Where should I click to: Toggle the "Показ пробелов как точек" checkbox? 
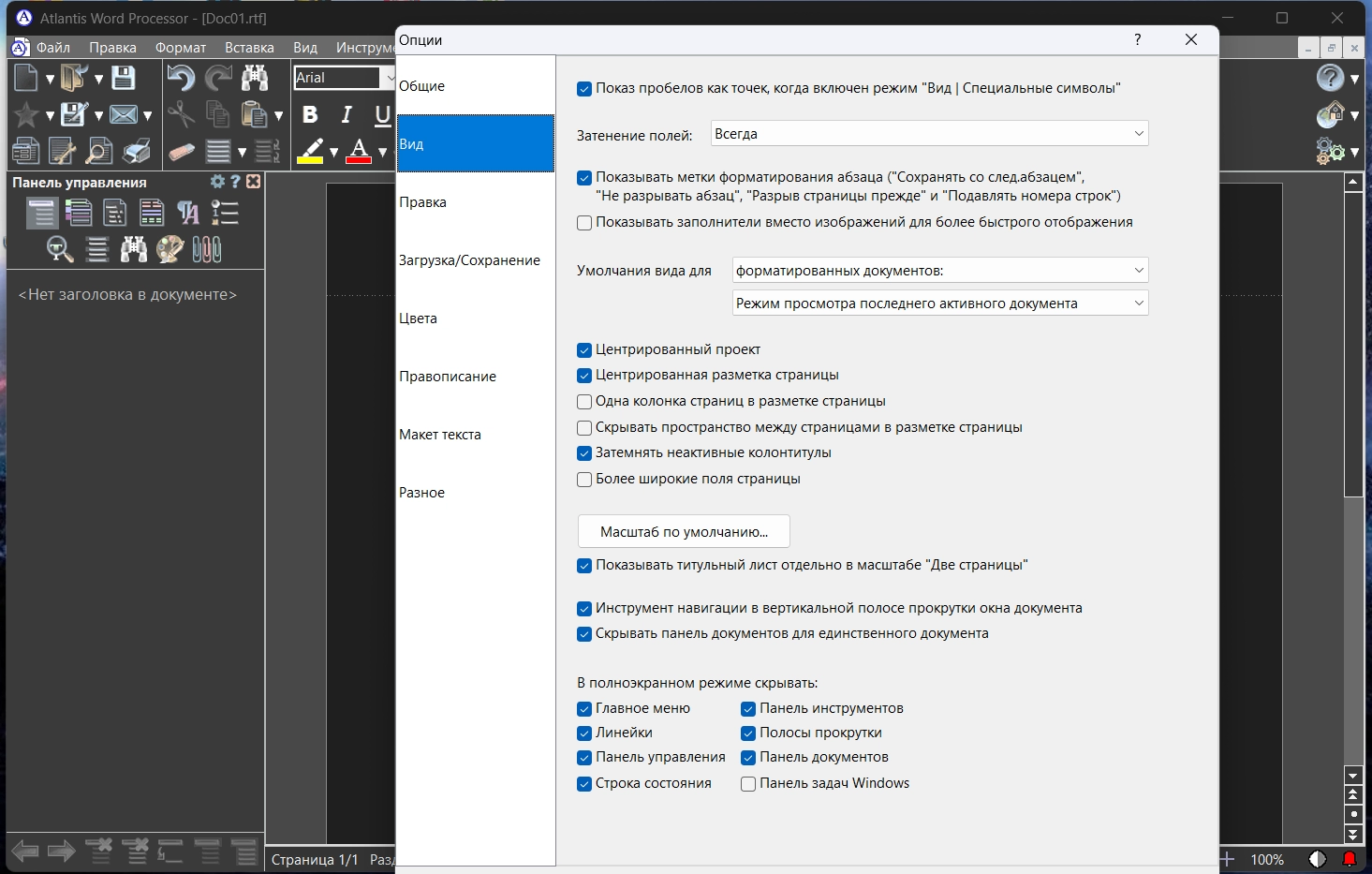click(584, 89)
